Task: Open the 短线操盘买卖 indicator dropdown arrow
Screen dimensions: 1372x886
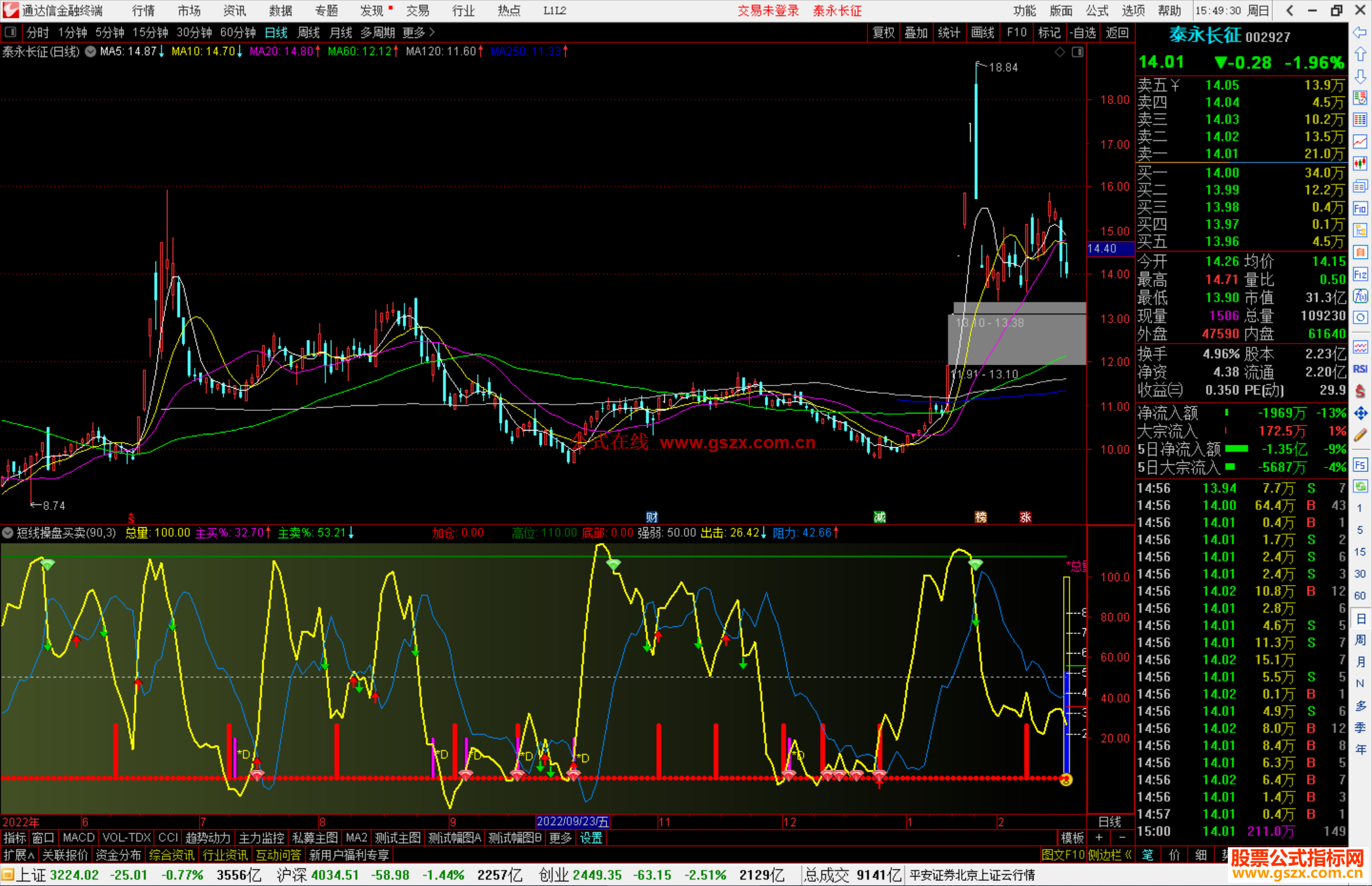Action: (x=8, y=533)
